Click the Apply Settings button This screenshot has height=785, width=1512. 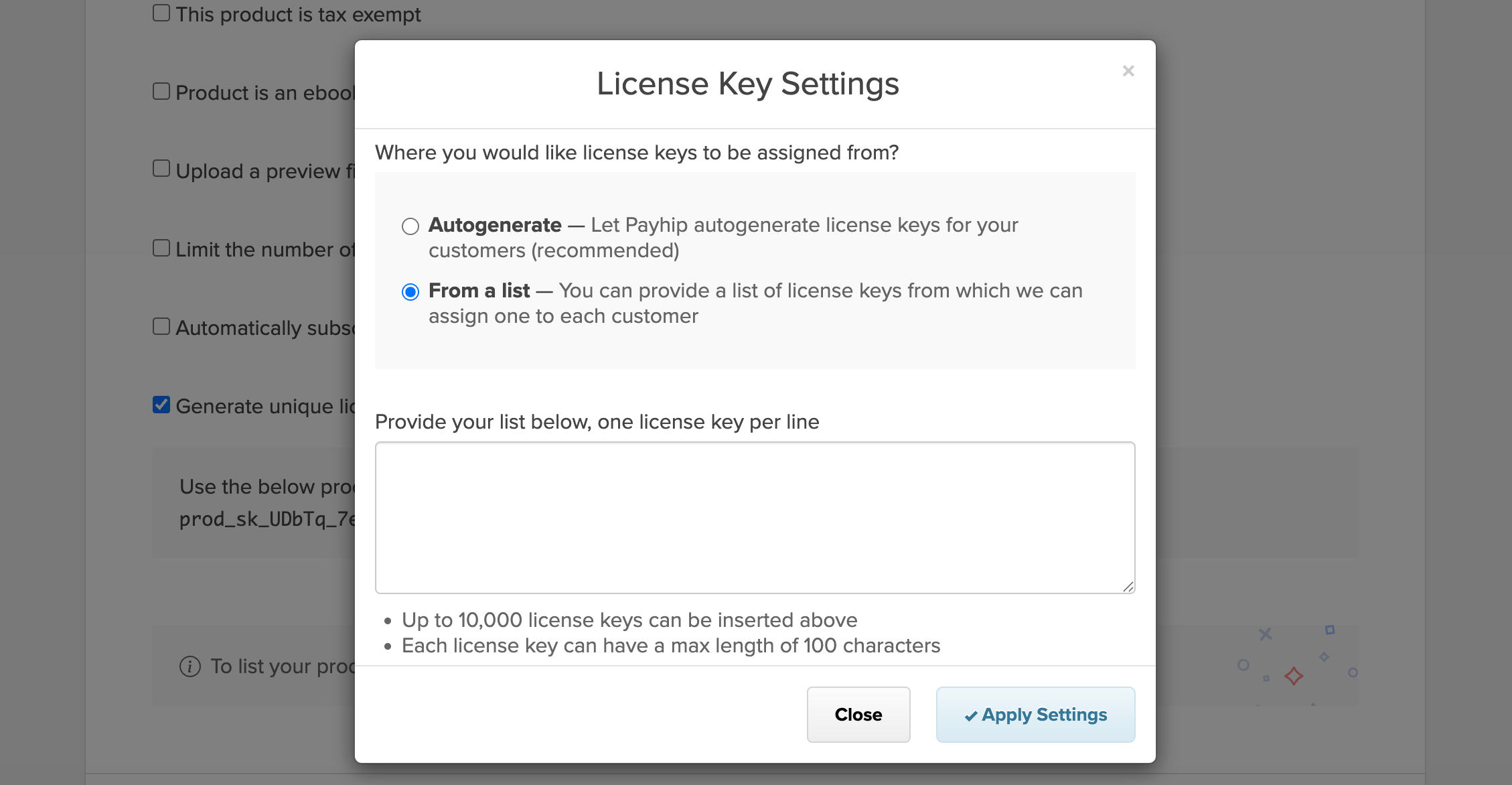click(x=1035, y=715)
